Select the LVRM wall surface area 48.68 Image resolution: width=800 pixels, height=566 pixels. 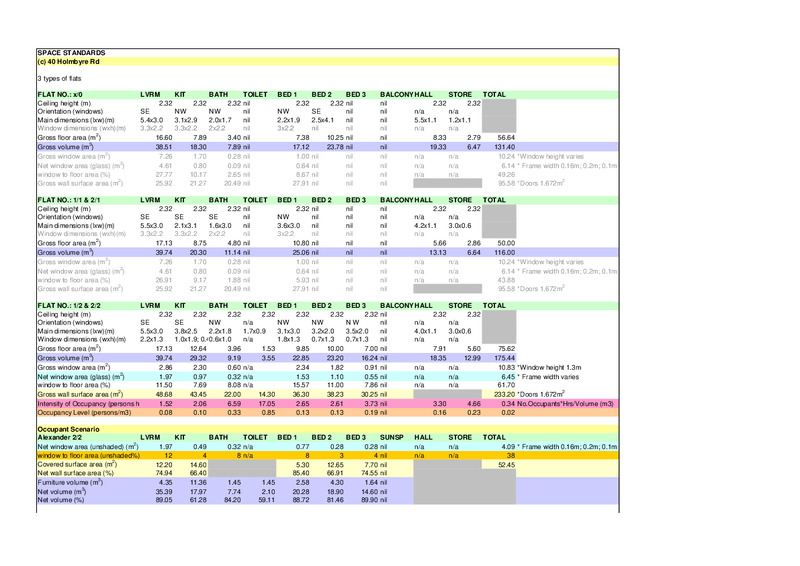[164, 395]
